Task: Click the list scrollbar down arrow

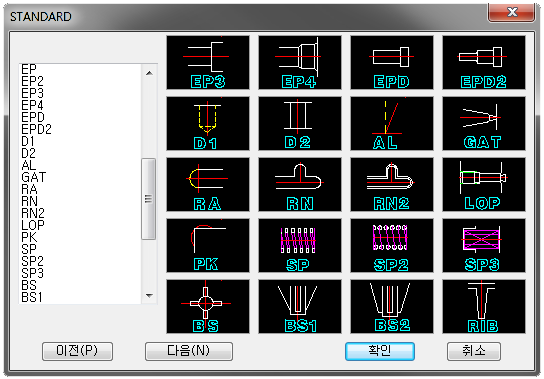Action: [x=150, y=296]
